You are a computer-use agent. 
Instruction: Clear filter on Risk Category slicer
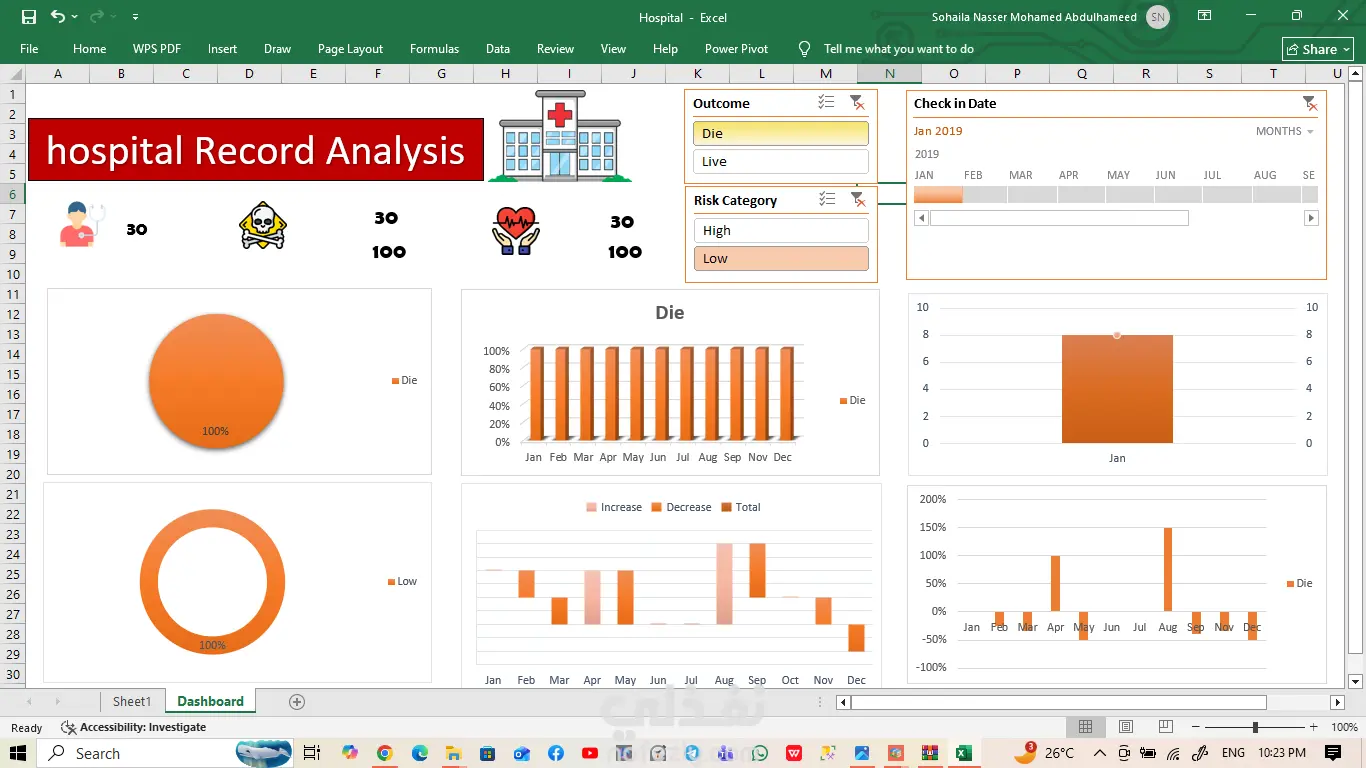(857, 200)
